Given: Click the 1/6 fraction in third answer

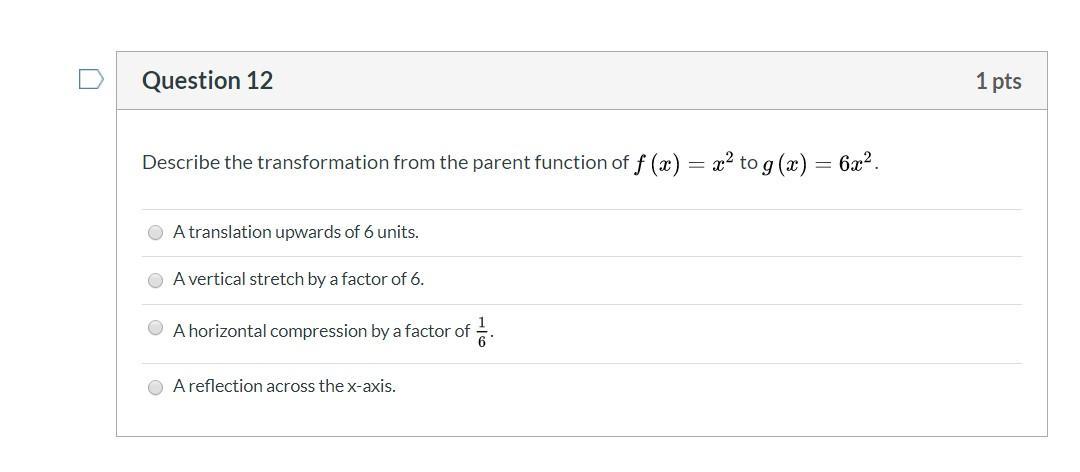Looking at the screenshot, I should click(481, 332).
